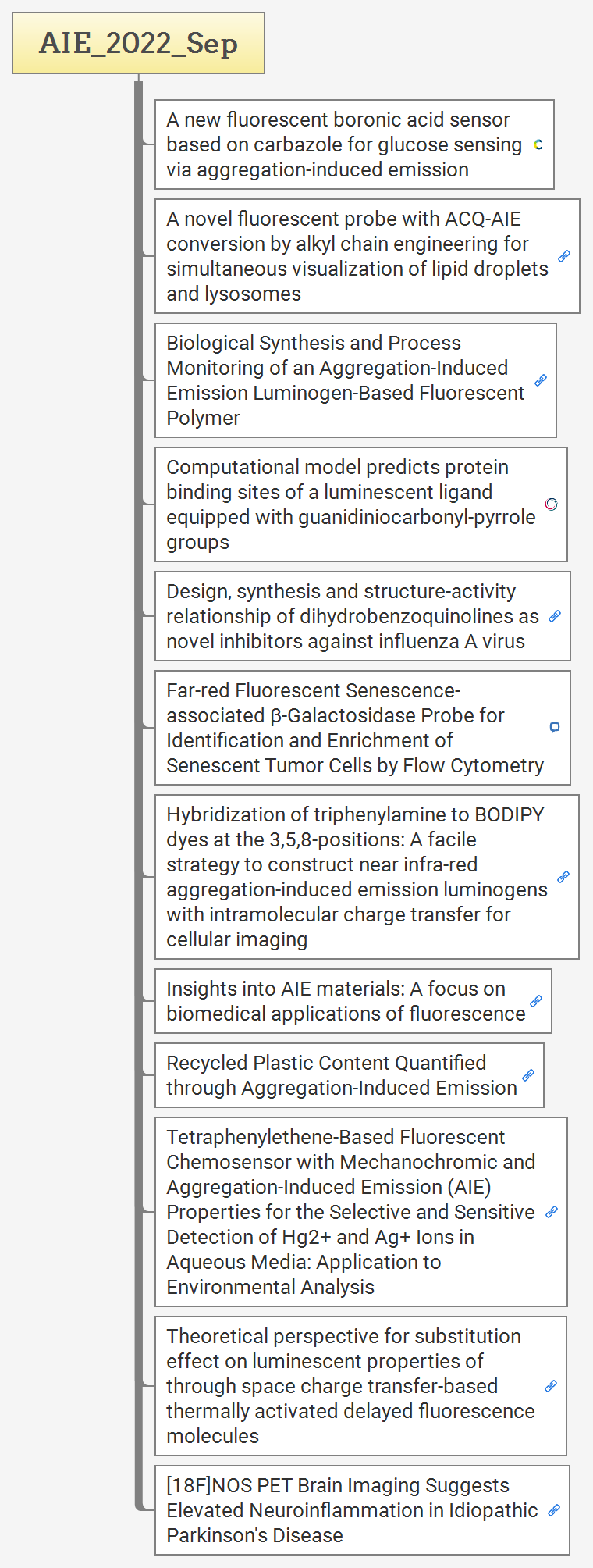Open link icon on Theoretical perspective substitution node
Image resolution: width=593 pixels, height=1568 pixels.
(x=550, y=1386)
